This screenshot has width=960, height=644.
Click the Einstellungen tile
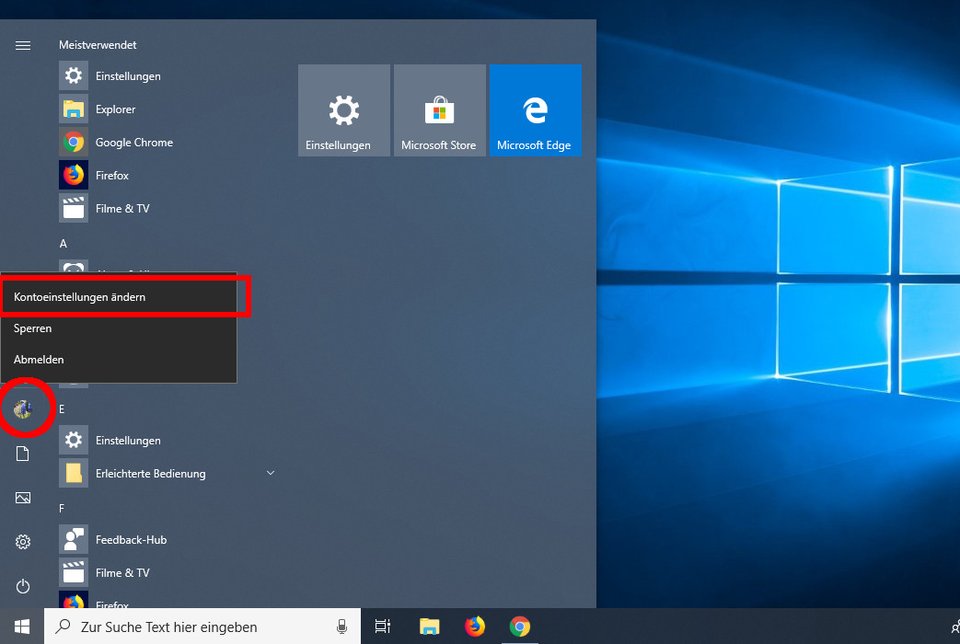[343, 110]
